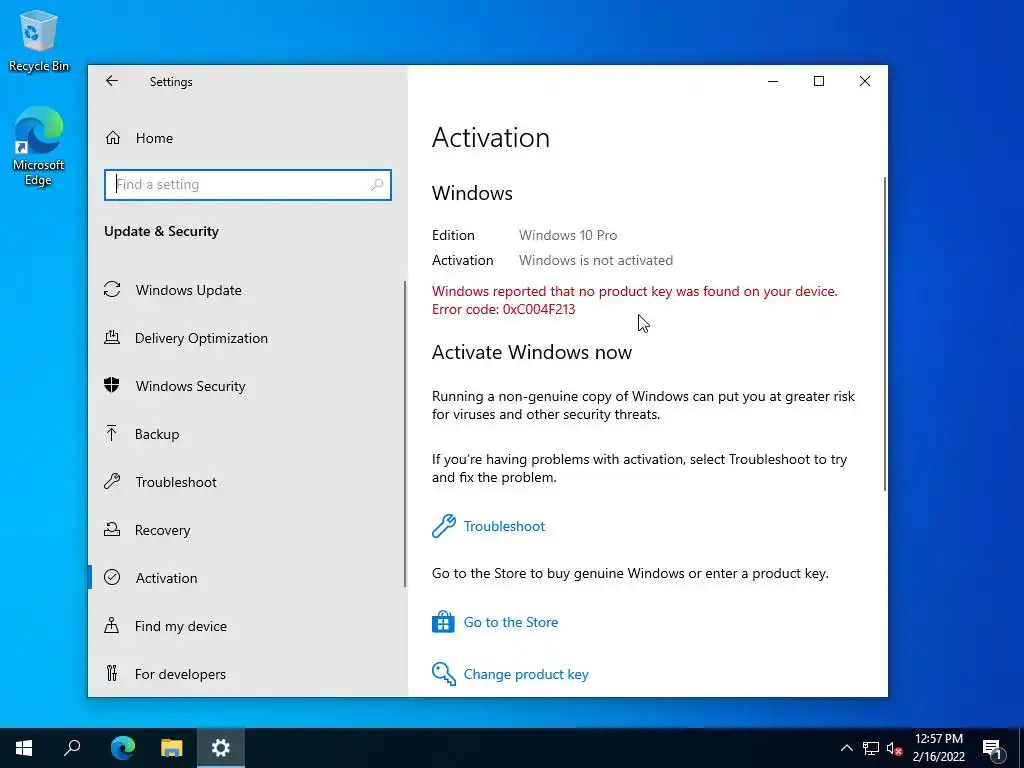Image resolution: width=1024 pixels, height=768 pixels.
Task: Select the For developers tools icon
Action: tap(112, 673)
